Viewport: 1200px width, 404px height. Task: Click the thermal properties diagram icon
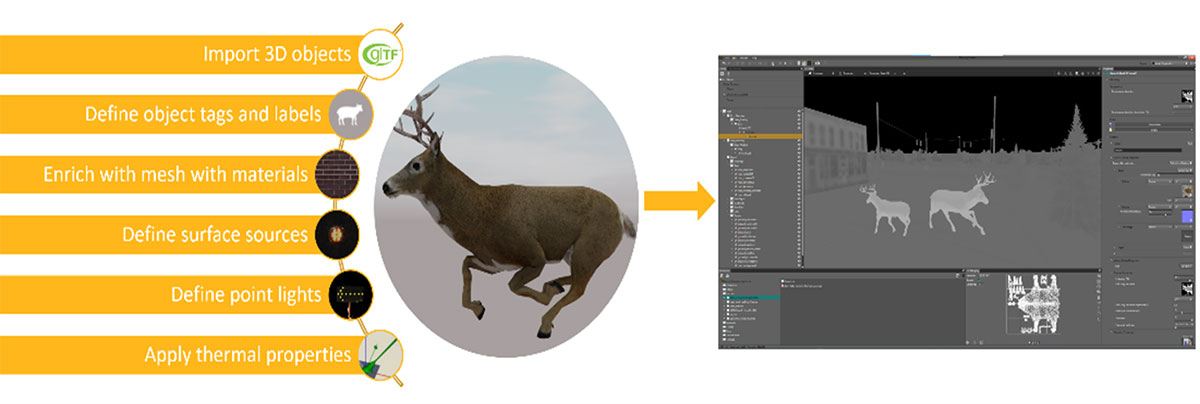coord(379,355)
